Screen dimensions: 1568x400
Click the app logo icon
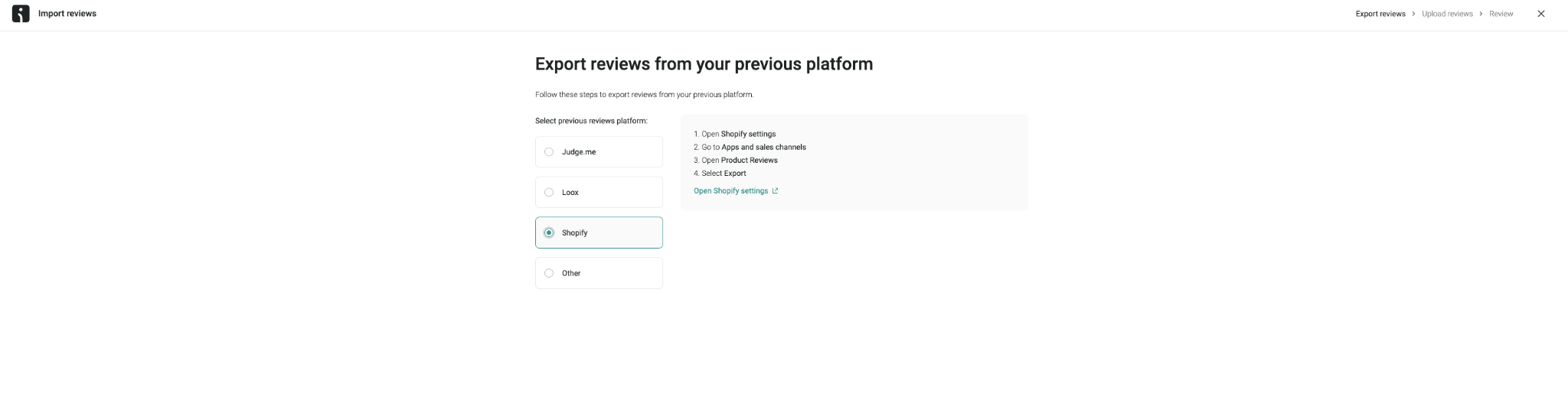[21, 14]
